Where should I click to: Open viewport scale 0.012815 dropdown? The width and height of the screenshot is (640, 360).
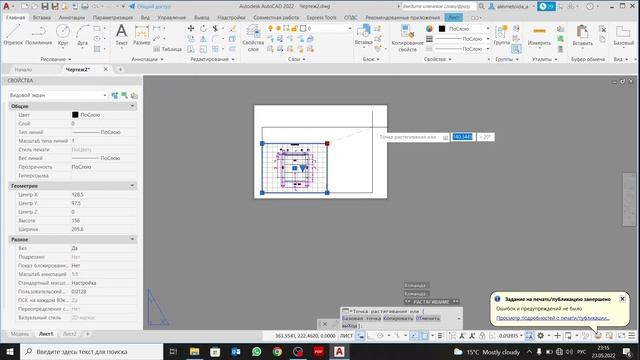[511, 336]
